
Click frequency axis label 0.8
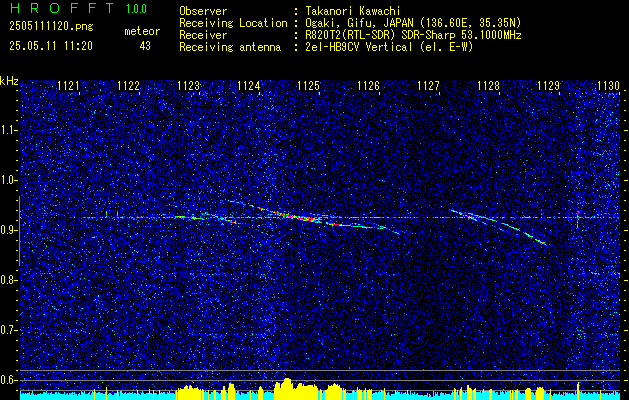pyautogui.click(x=7, y=280)
